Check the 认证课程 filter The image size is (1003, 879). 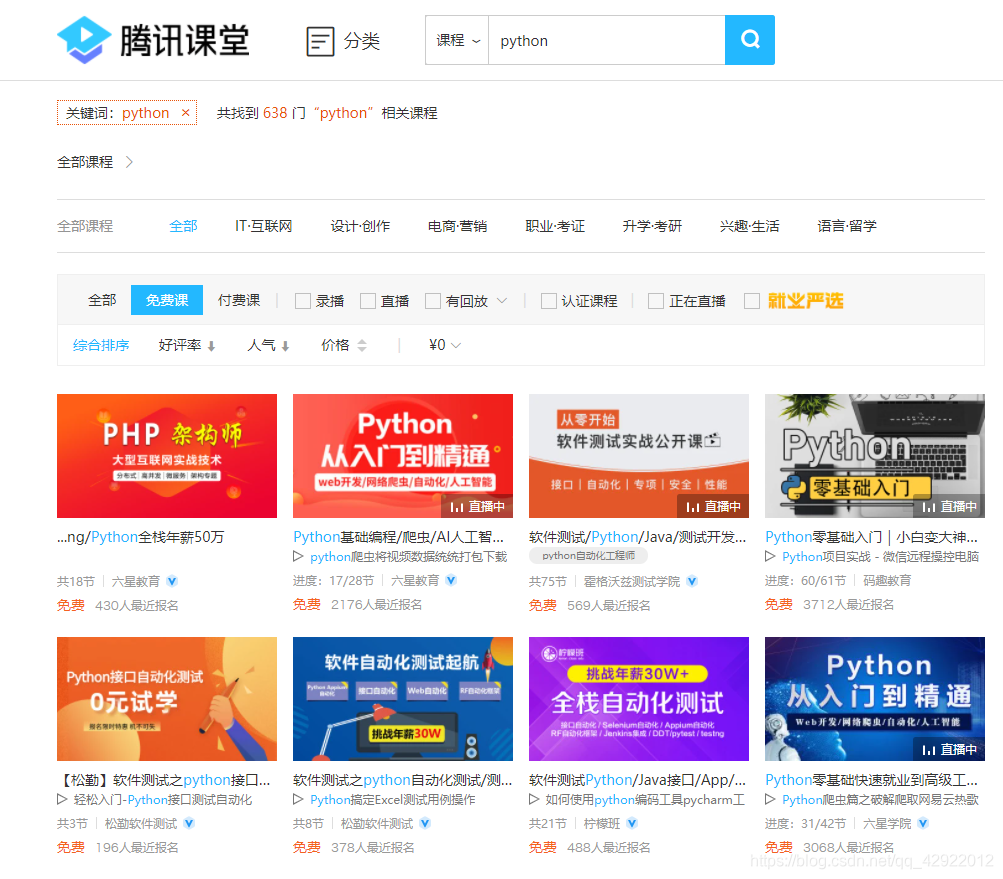click(548, 300)
